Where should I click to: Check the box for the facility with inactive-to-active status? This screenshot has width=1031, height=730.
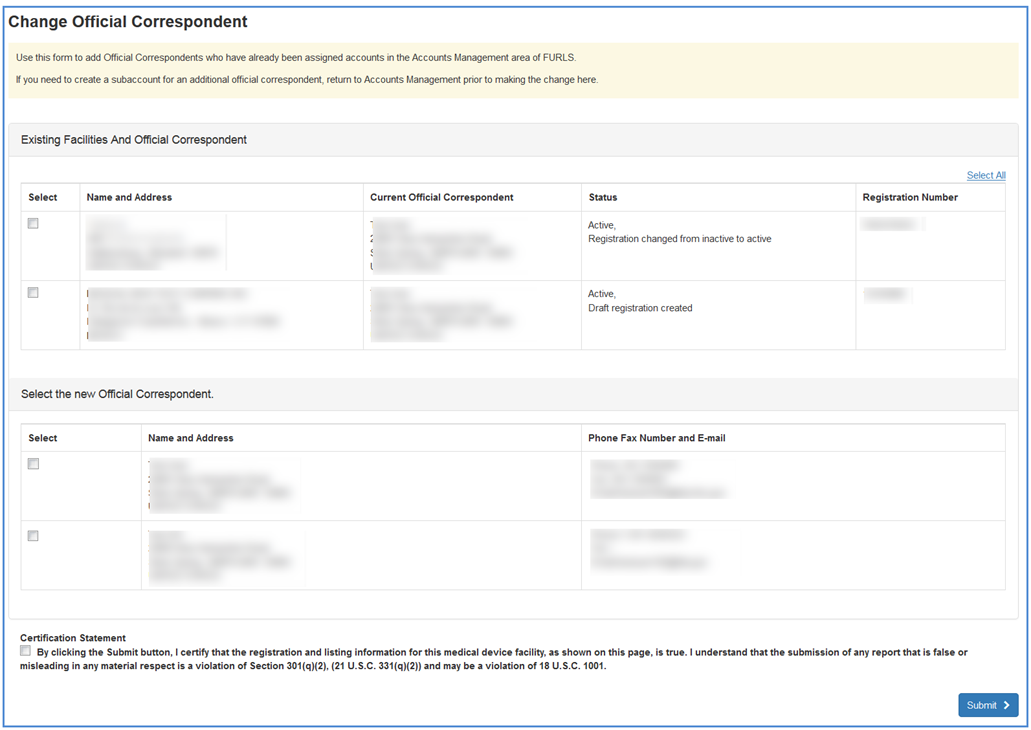[x=33, y=224]
